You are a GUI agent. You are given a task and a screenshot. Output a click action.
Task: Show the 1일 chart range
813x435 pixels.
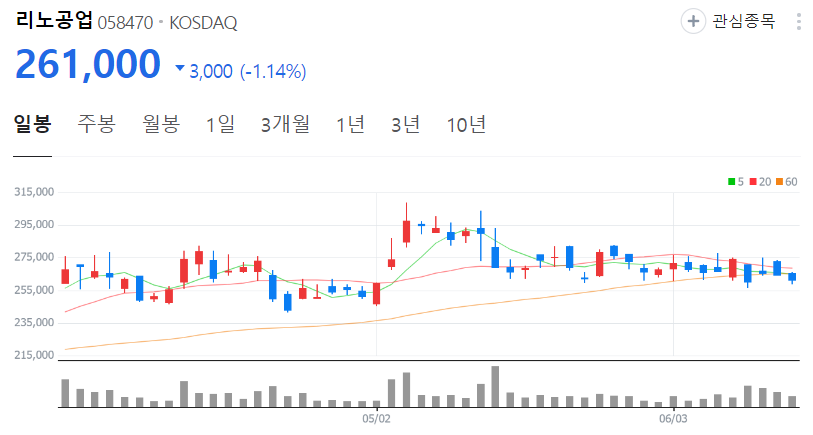pyautogui.click(x=220, y=124)
